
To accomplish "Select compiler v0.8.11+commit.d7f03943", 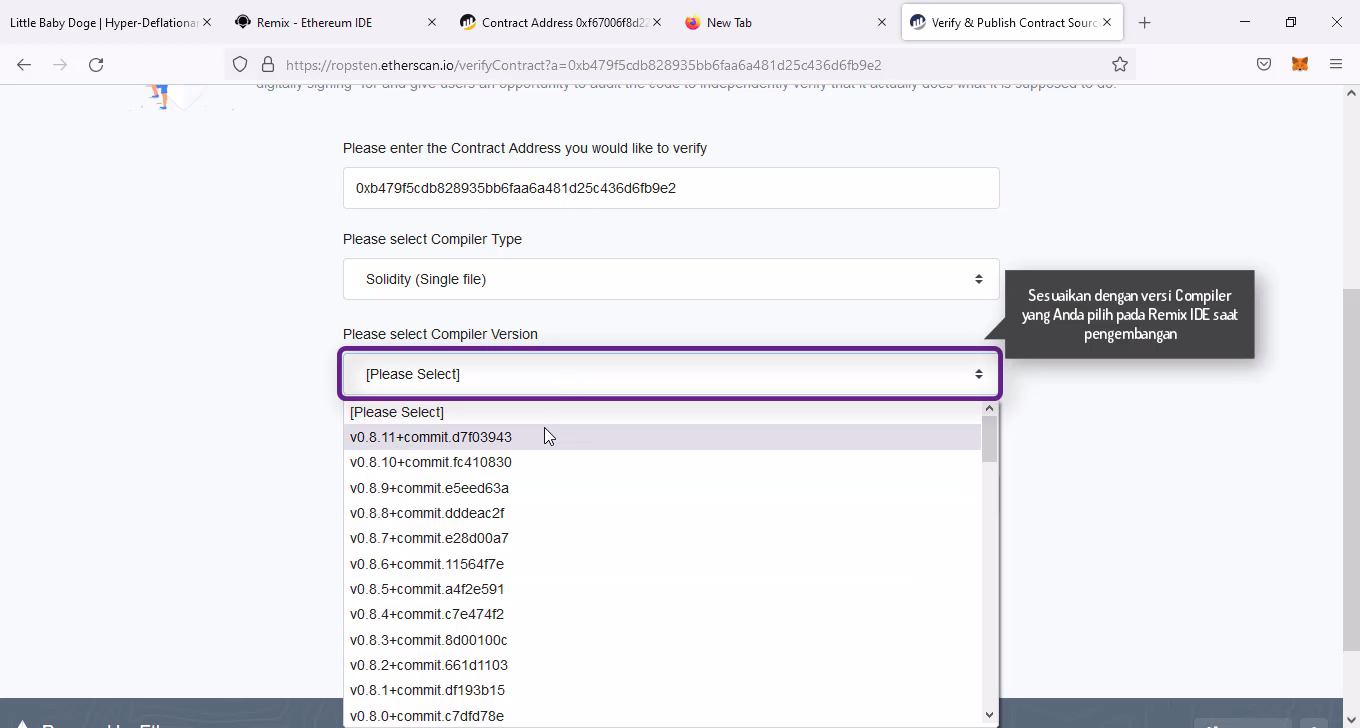I will pyautogui.click(x=431, y=437).
